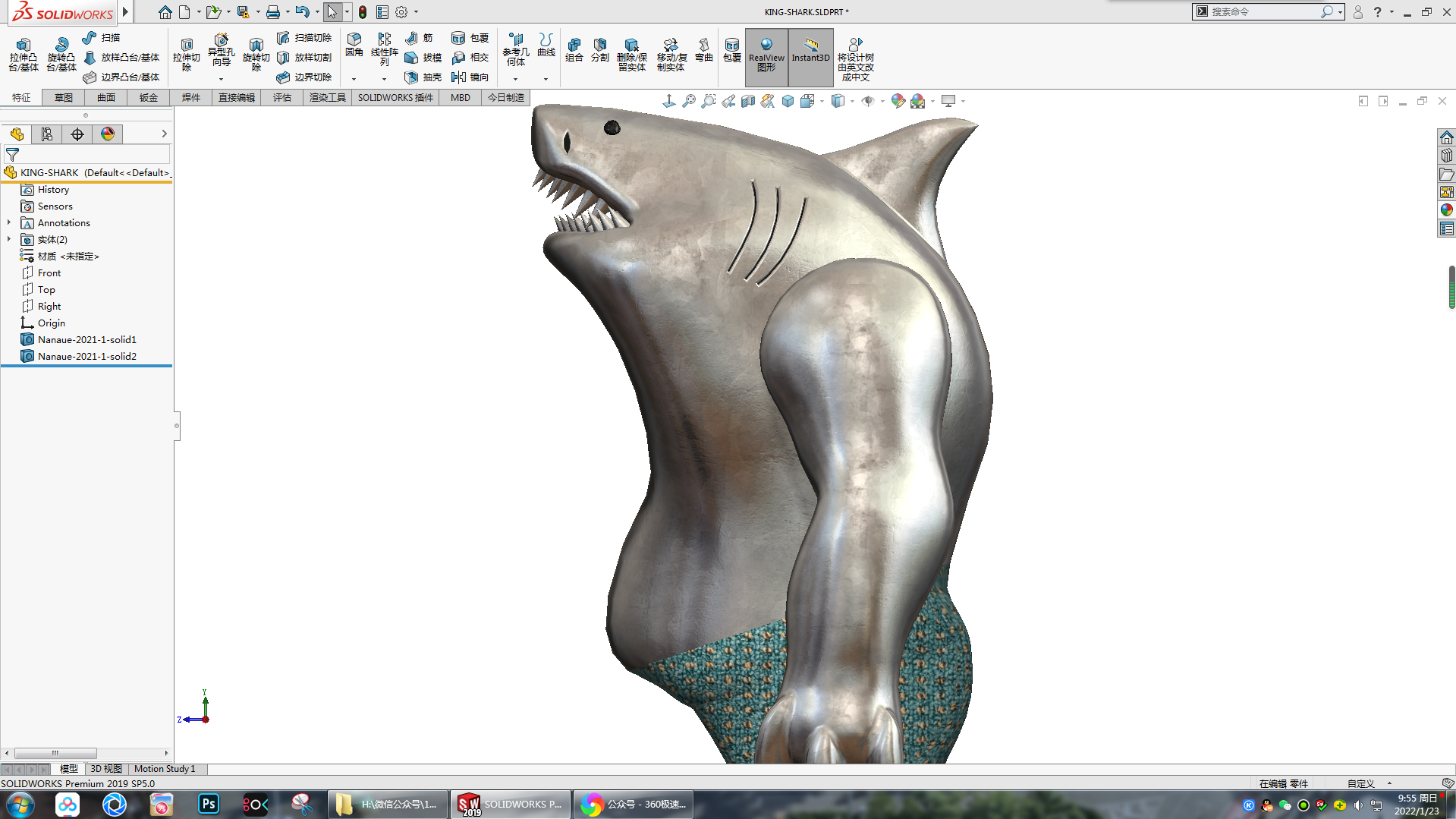The width and height of the screenshot is (1456, 819).
Task: Click the 自定义 units status button
Action: pyautogui.click(x=1361, y=783)
